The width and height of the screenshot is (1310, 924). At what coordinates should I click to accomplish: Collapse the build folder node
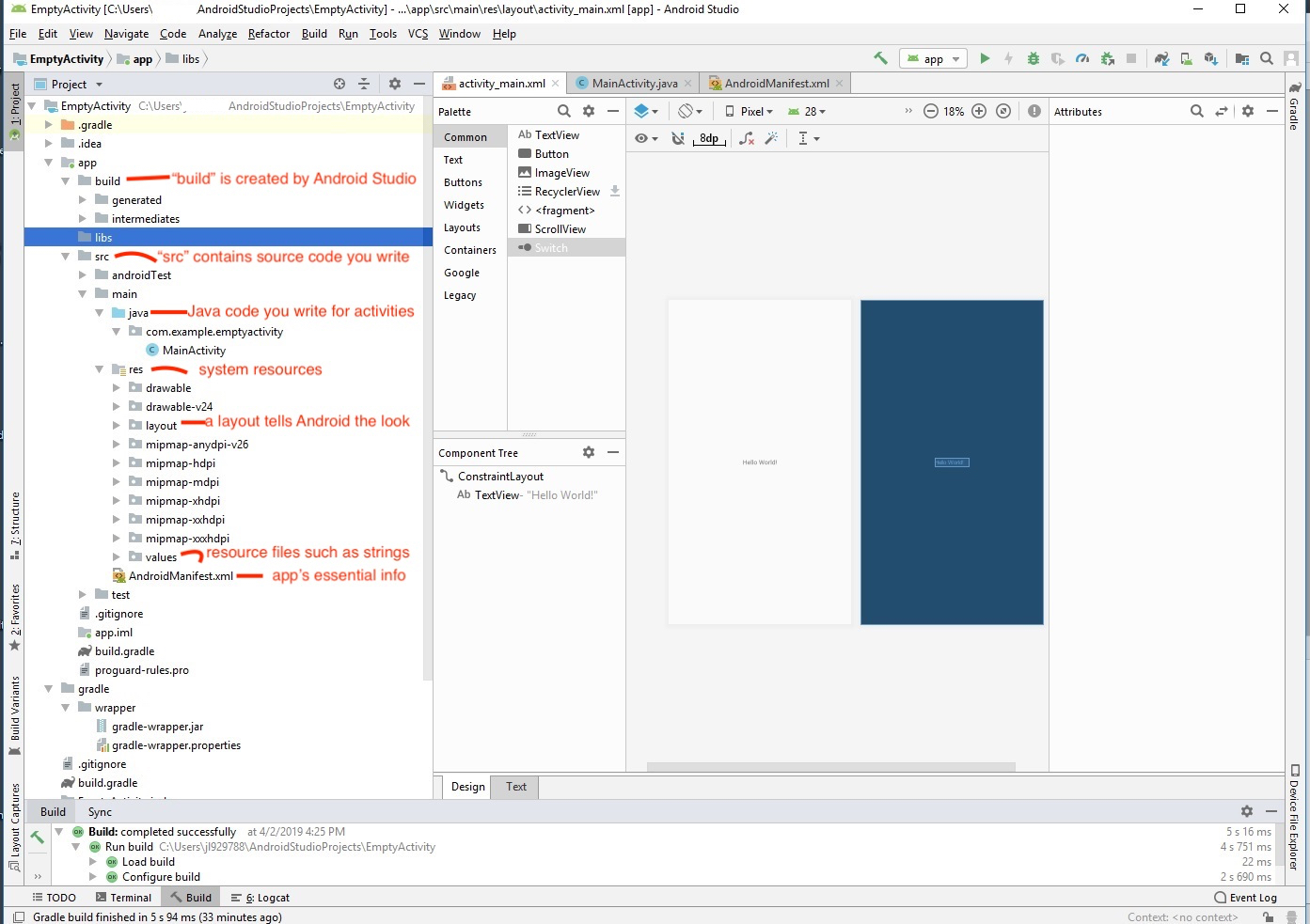pos(66,180)
